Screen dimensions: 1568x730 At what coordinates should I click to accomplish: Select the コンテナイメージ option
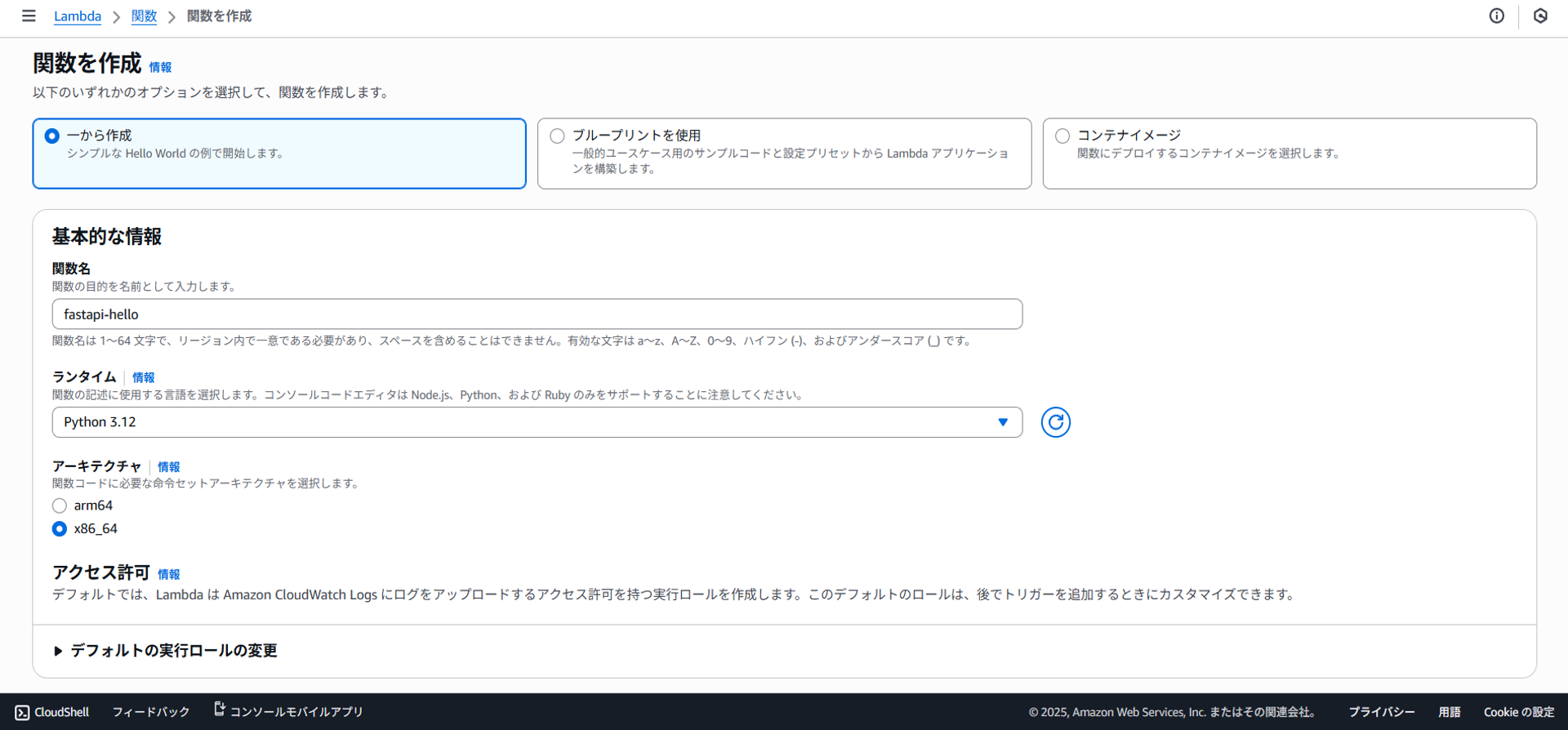point(1290,154)
